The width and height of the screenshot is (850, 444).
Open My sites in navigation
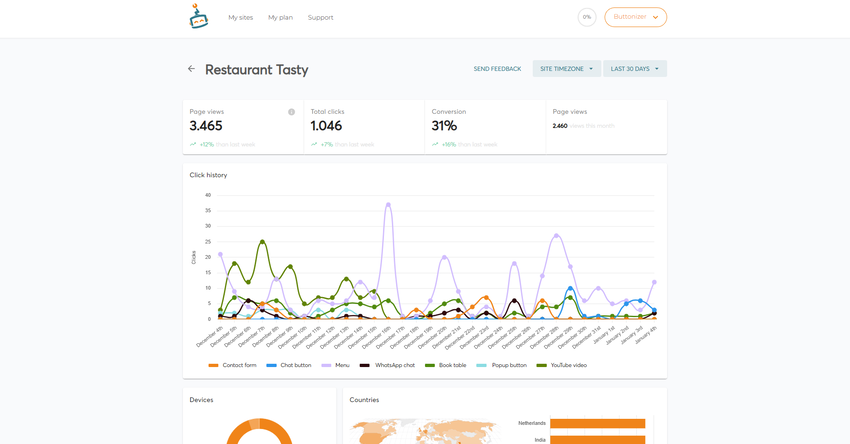240,17
